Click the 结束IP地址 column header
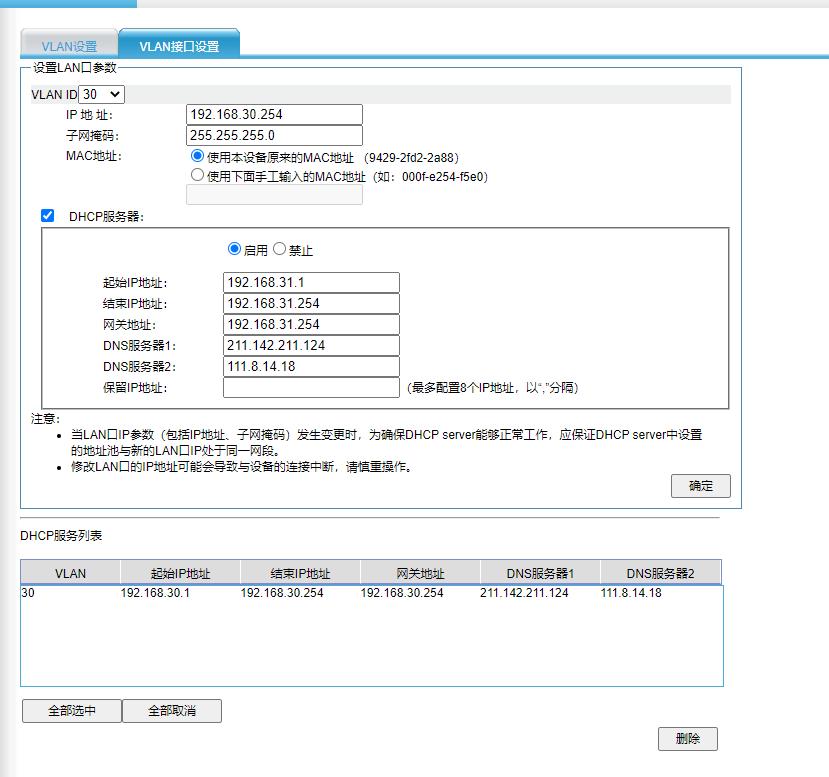The height and width of the screenshot is (777, 829). pyautogui.click(x=300, y=573)
